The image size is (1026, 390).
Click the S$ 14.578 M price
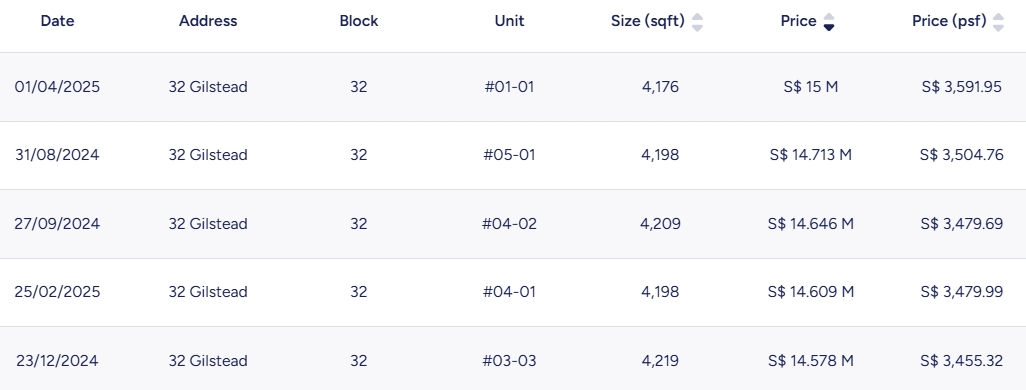(x=811, y=361)
